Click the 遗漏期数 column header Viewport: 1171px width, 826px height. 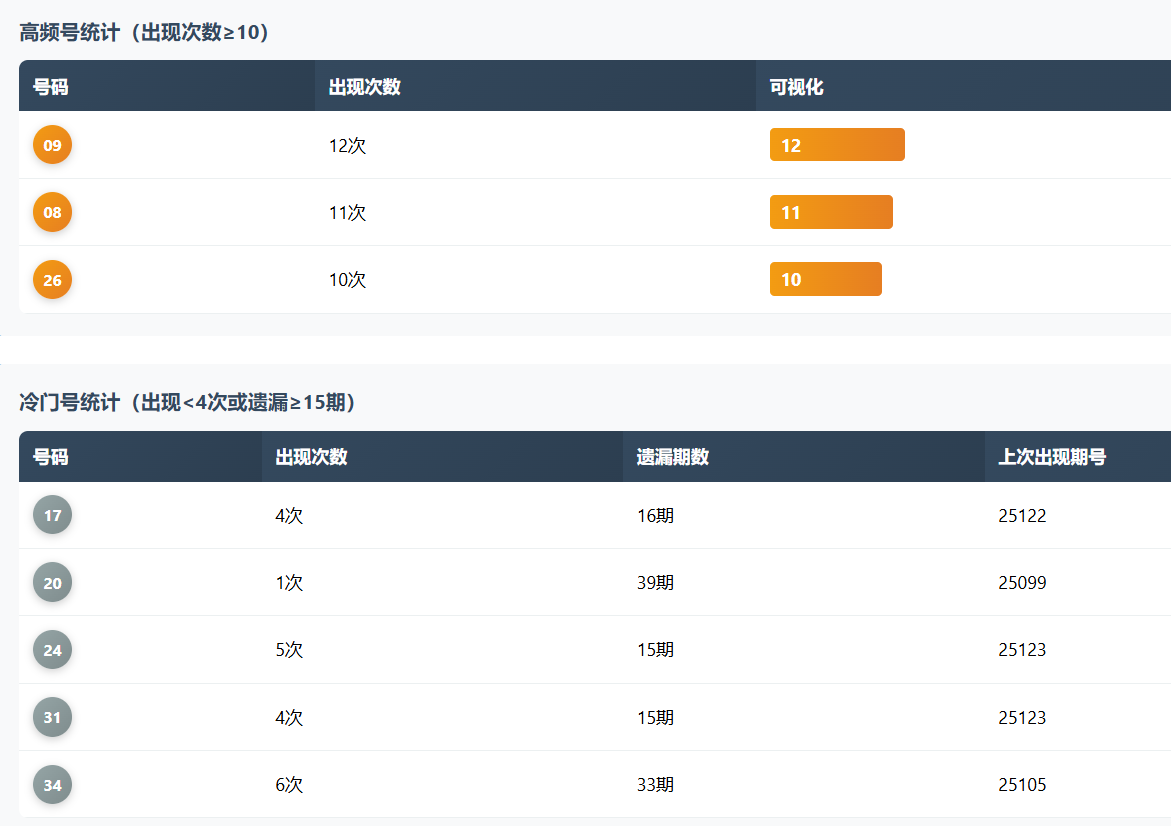pyautogui.click(x=673, y=457)
